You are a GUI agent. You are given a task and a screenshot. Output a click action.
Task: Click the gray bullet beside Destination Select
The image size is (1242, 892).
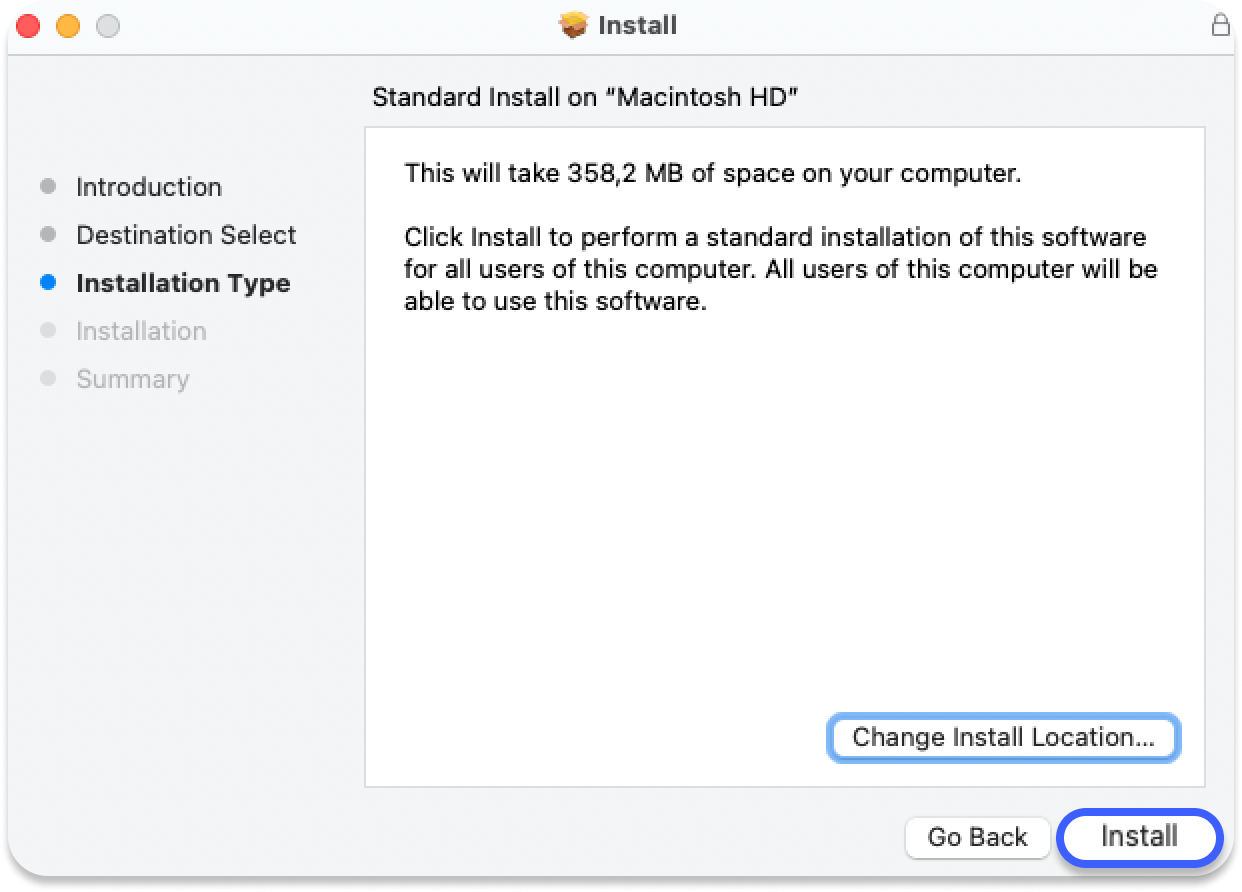tap(48, 235)
